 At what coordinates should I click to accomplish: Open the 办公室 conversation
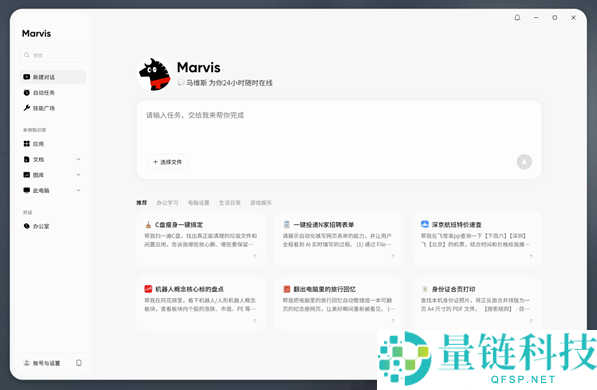(x=53, y=226)
